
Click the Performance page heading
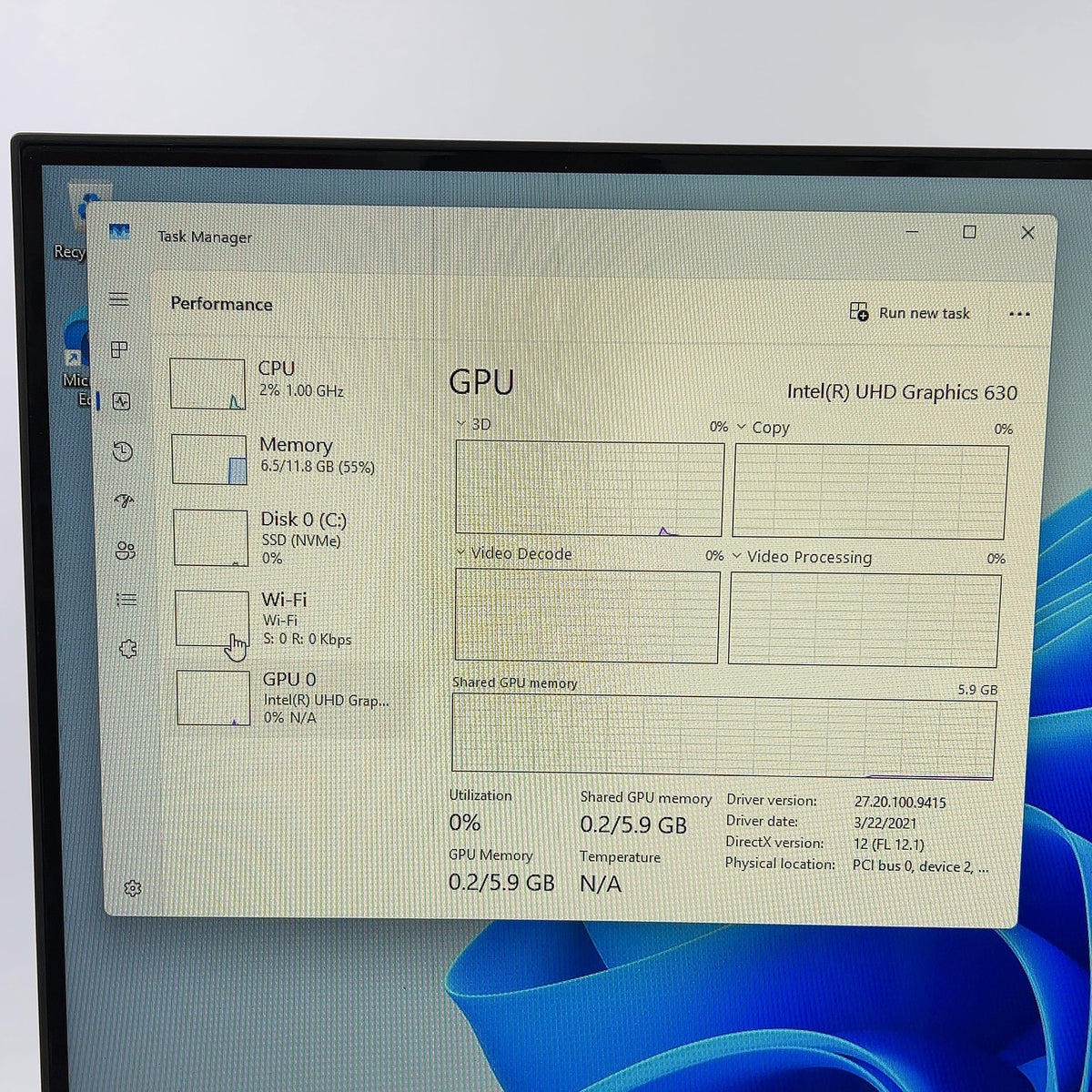[x=221, y=304]
